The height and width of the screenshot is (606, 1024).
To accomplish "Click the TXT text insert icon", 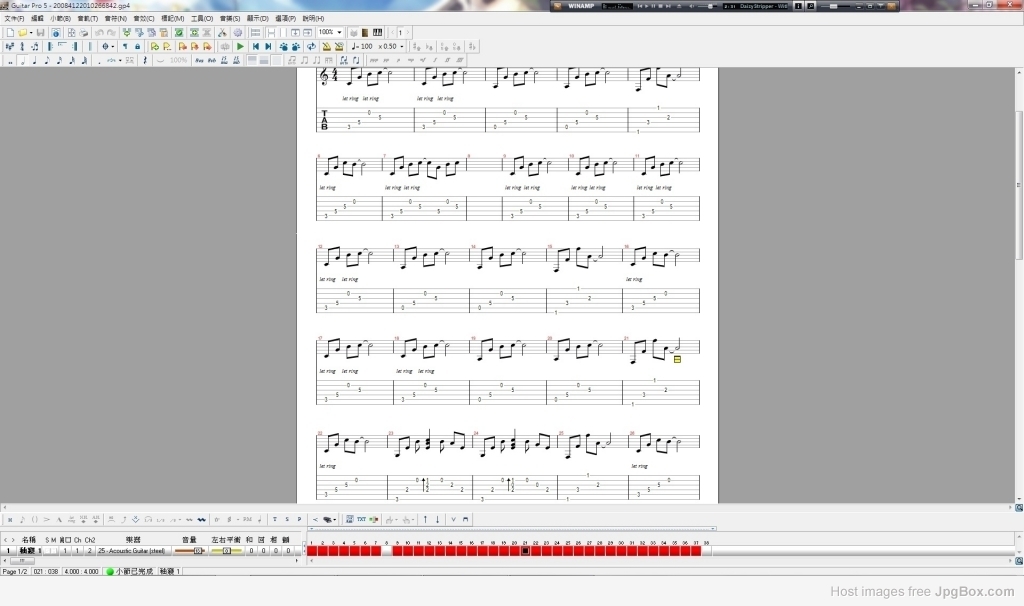I will [x=361, y=520].
